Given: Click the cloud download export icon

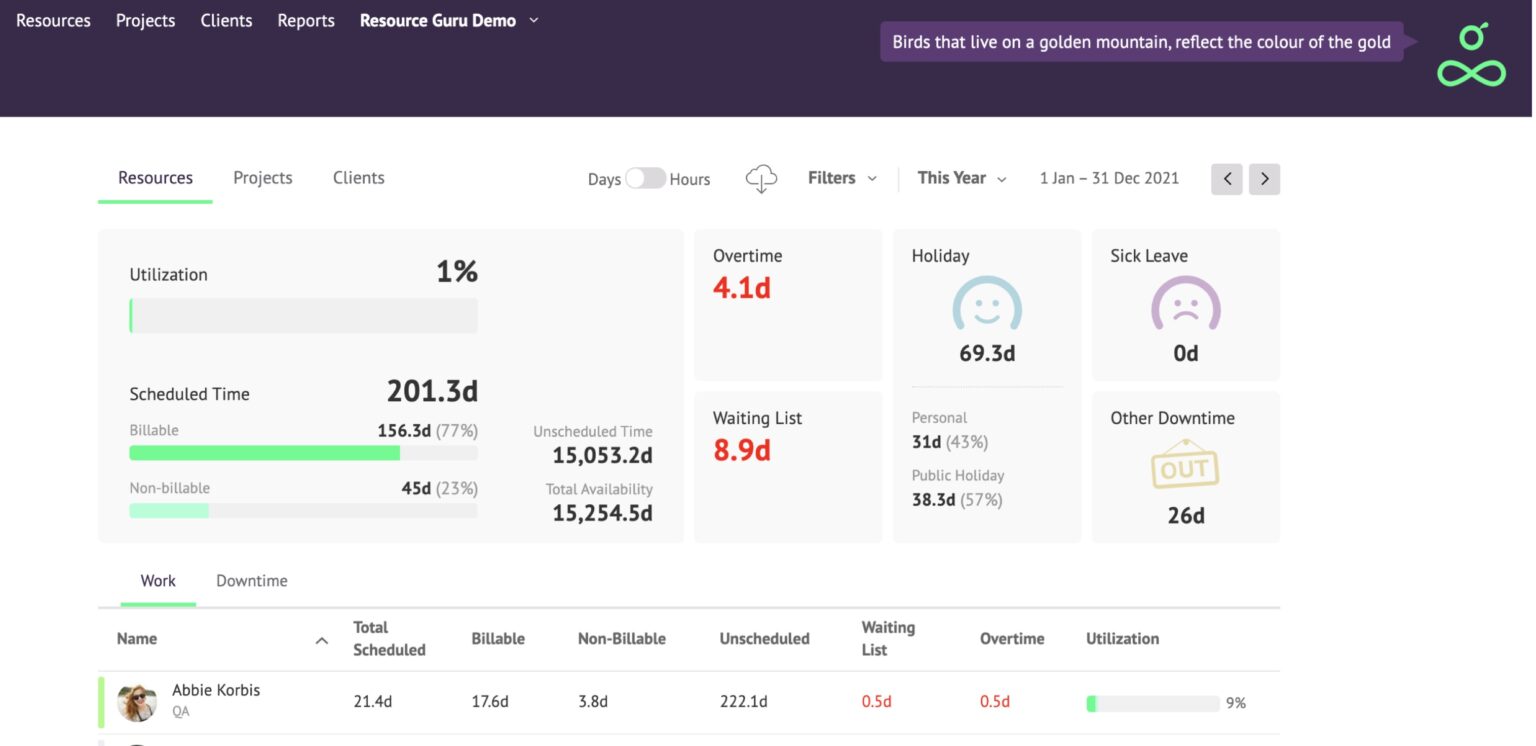Looking at the screenshot, I should (x=761, y=179).
